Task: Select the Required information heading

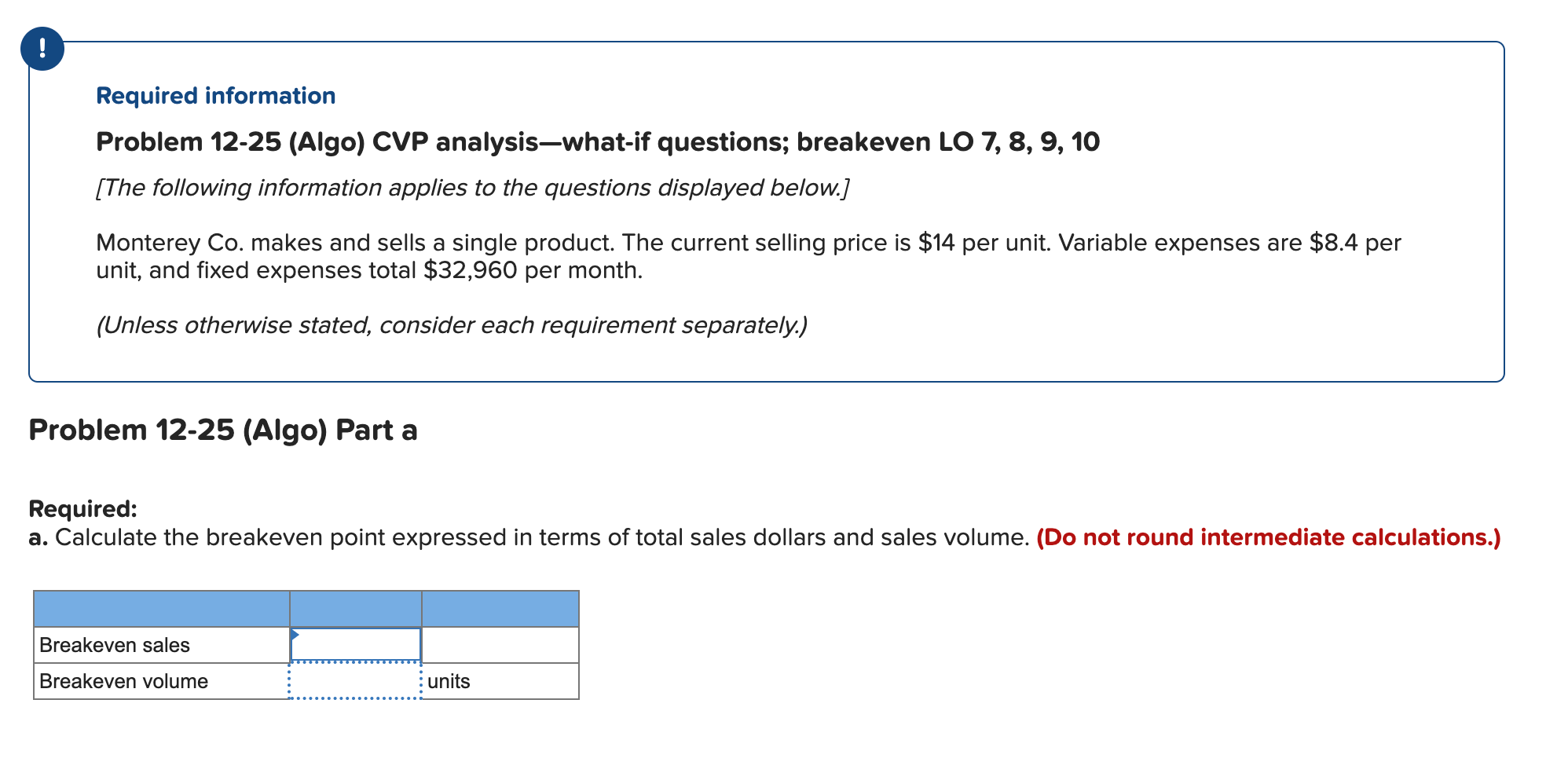Action: [214, 95]
